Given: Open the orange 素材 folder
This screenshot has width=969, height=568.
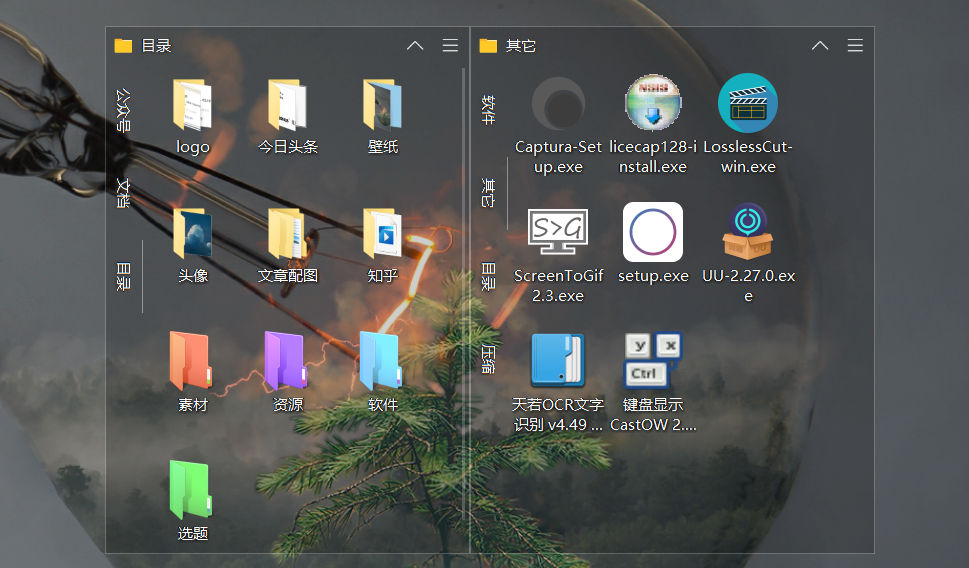Looking at the screenshot, I should pyautogui.click(x=192, y=362).
